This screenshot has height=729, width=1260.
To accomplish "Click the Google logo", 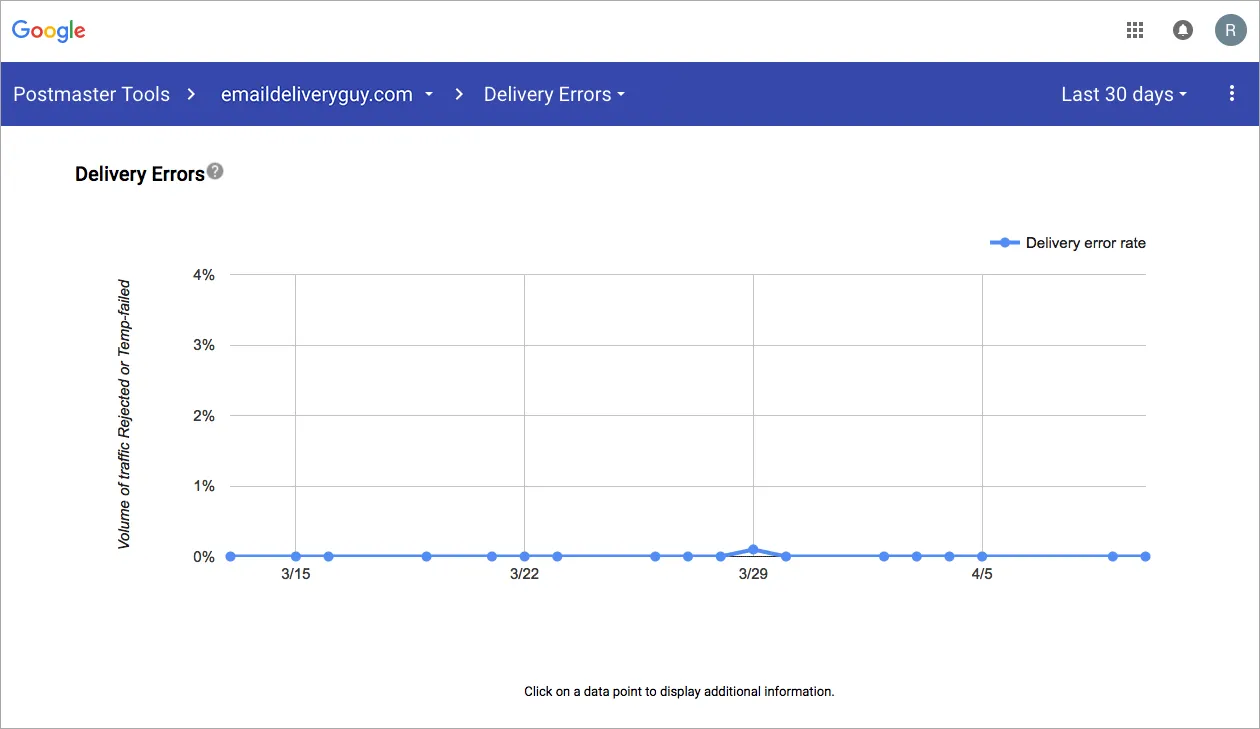I will click(x=49, y=31).
